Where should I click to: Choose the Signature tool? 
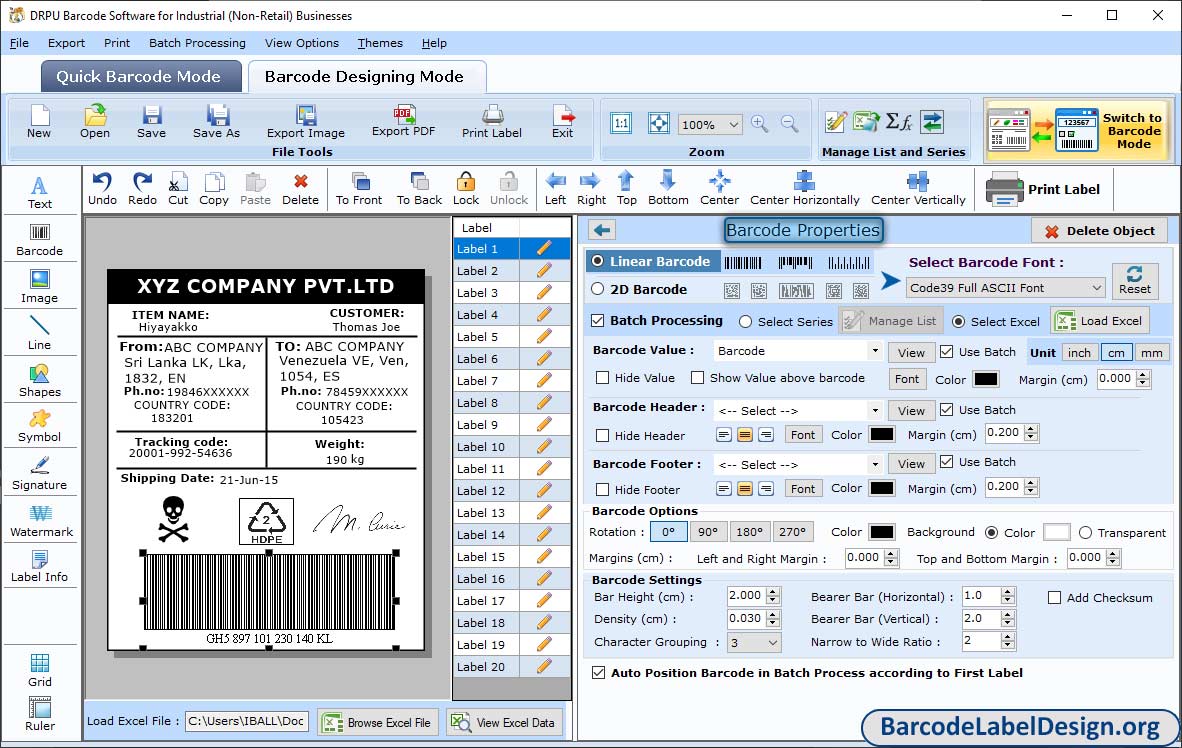click(39, 474)
